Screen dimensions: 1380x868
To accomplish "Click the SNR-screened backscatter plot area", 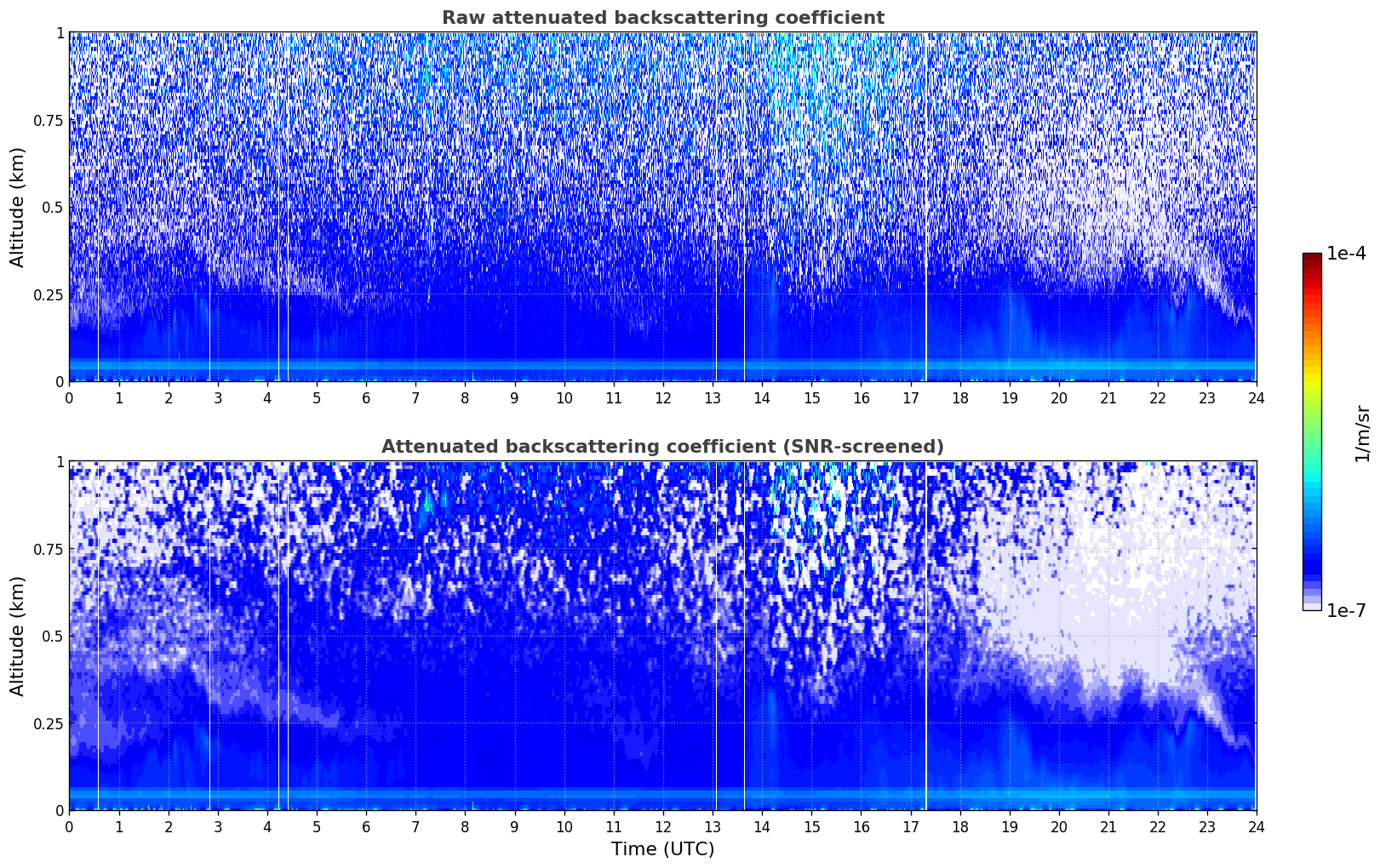I will [x=662, y=636].
